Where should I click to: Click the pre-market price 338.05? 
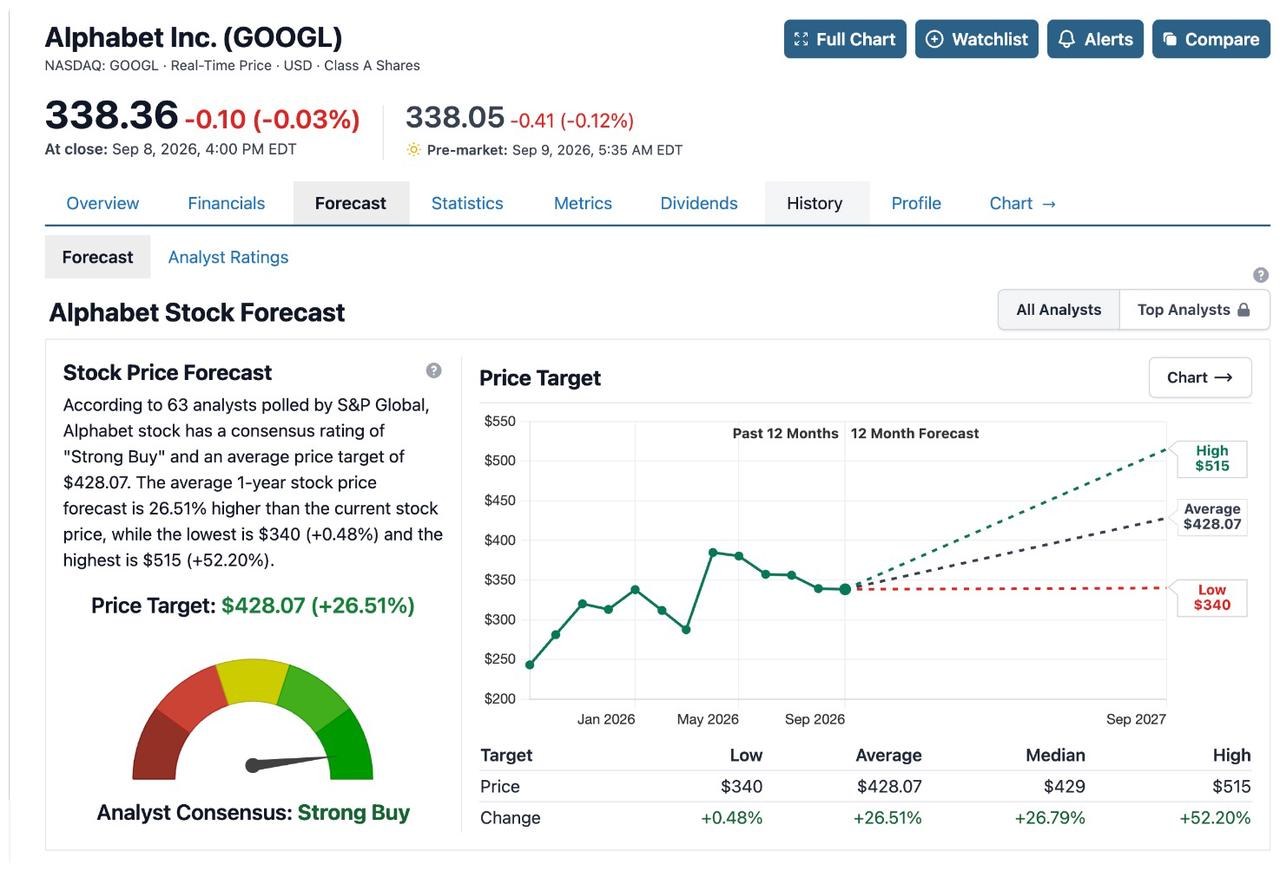455,117
